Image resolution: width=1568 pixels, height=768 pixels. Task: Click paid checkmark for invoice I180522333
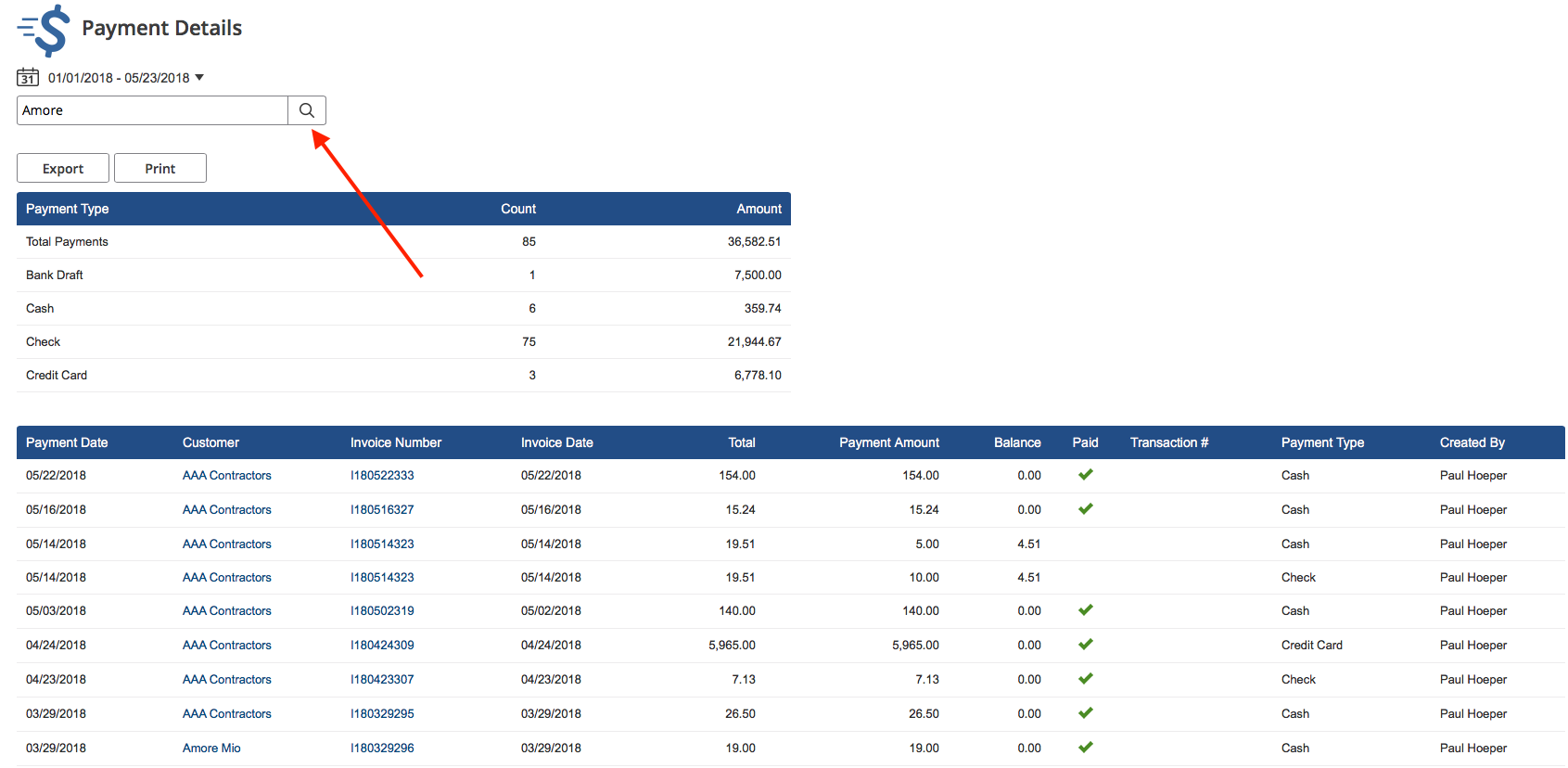point(1085,475)
